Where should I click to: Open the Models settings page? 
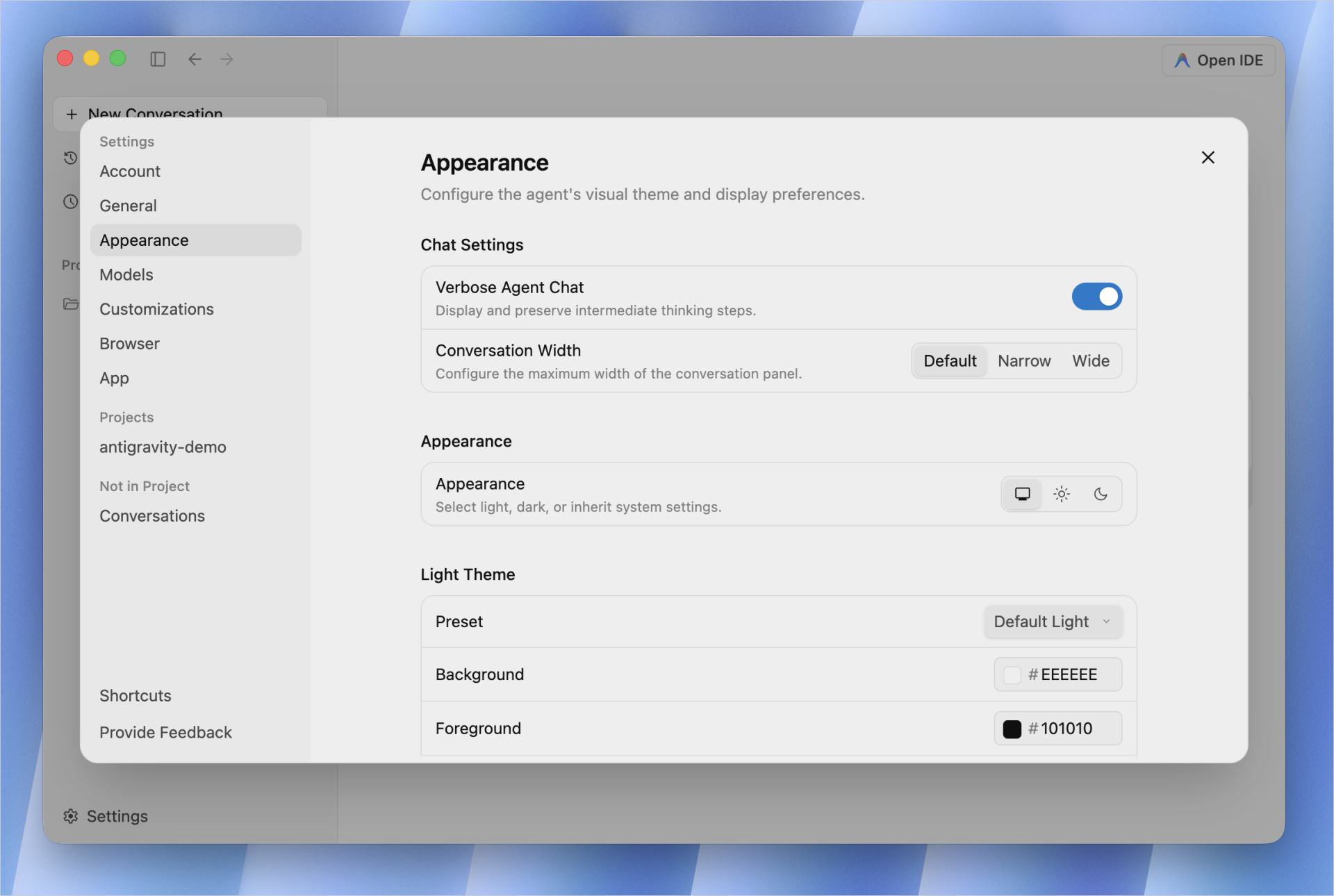tap(195, 275)
